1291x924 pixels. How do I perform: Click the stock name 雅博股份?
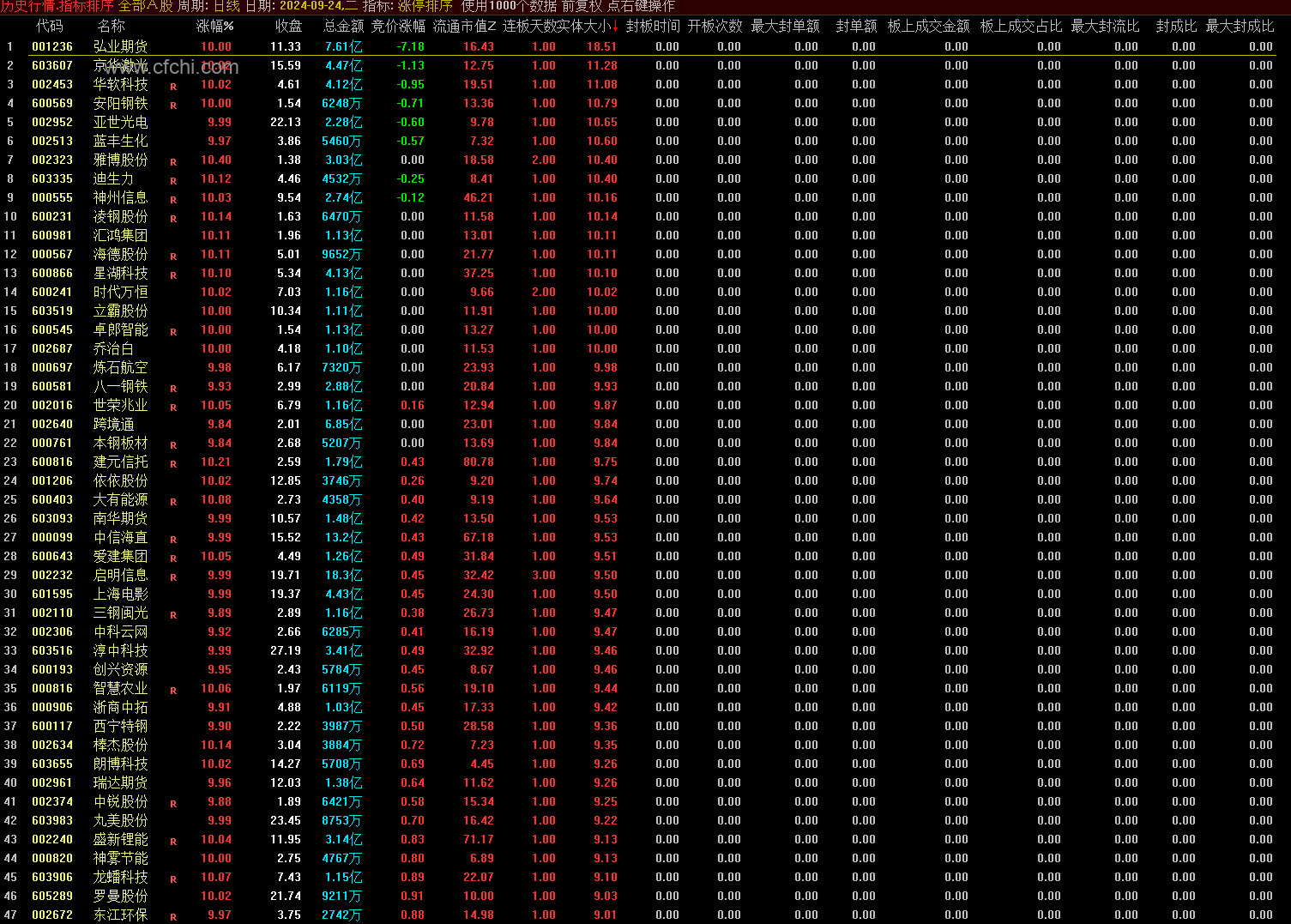[x=121, y=160]
